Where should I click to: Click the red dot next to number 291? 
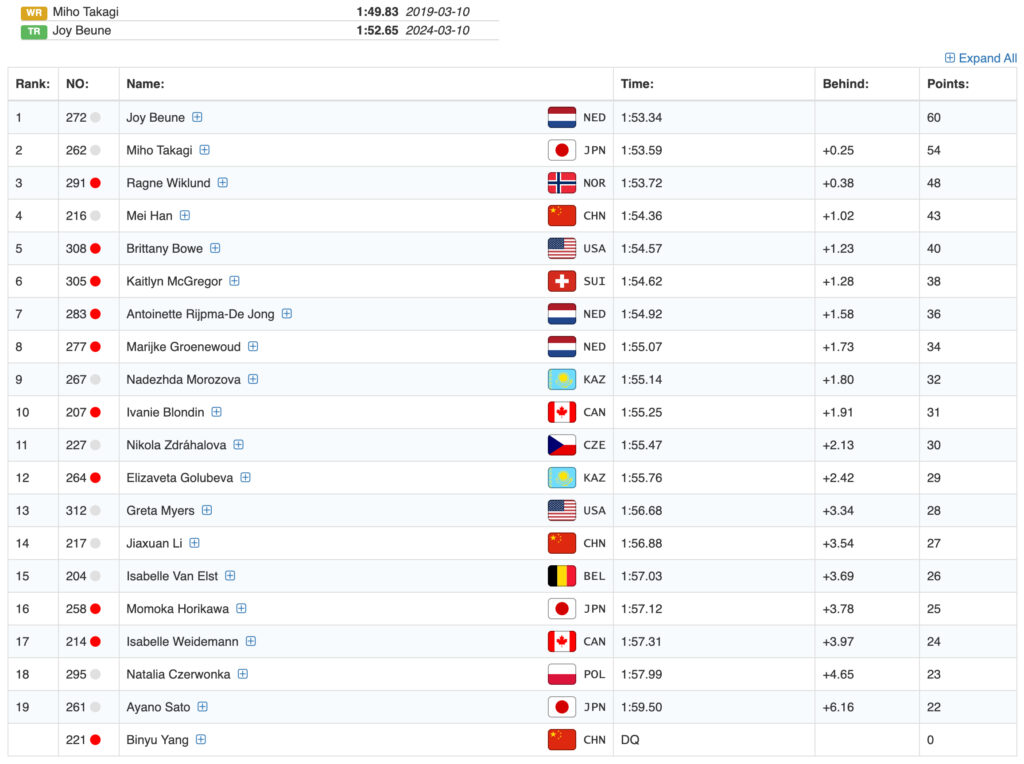96,183
